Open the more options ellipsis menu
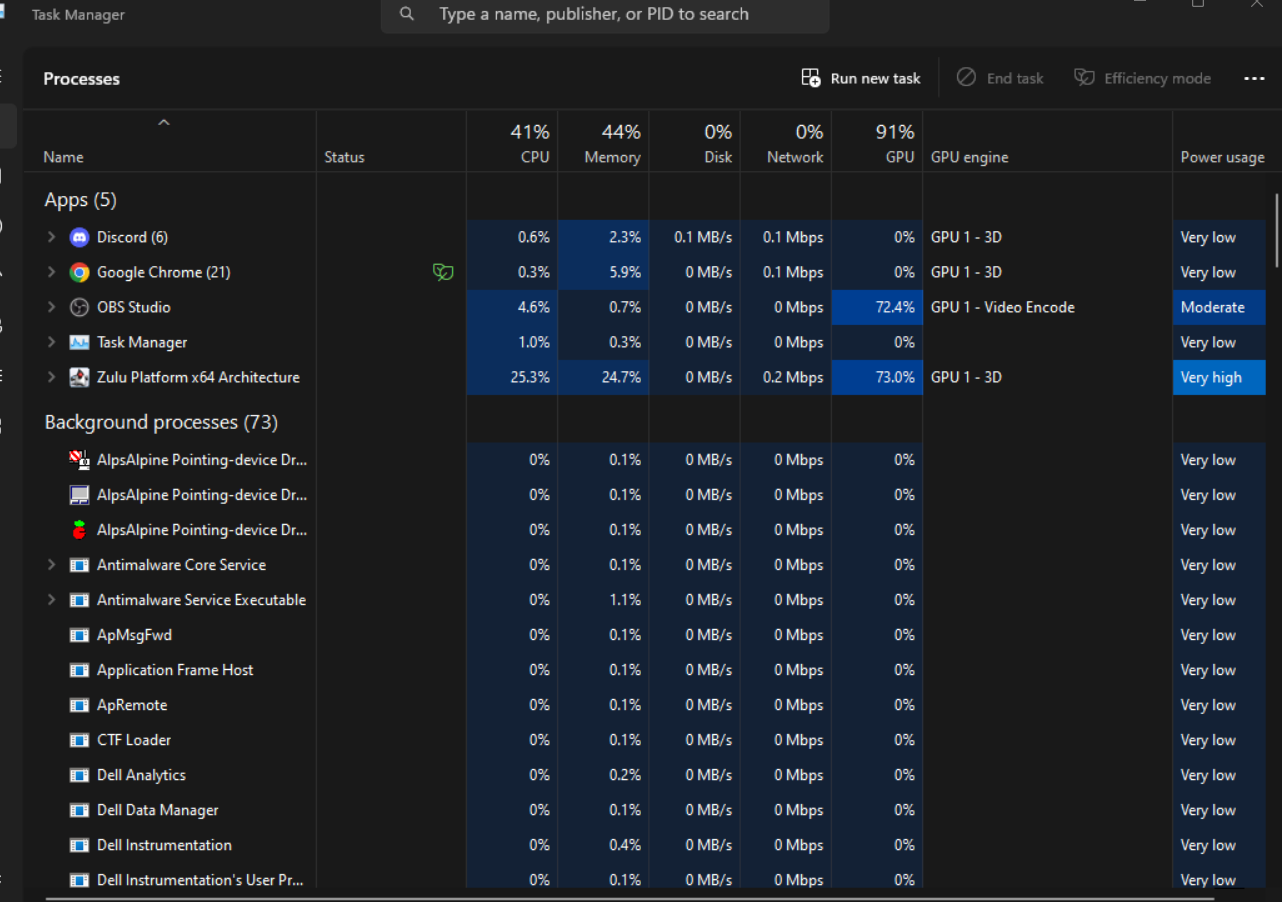1282x902 pixels. click(x=1254, y=78)
